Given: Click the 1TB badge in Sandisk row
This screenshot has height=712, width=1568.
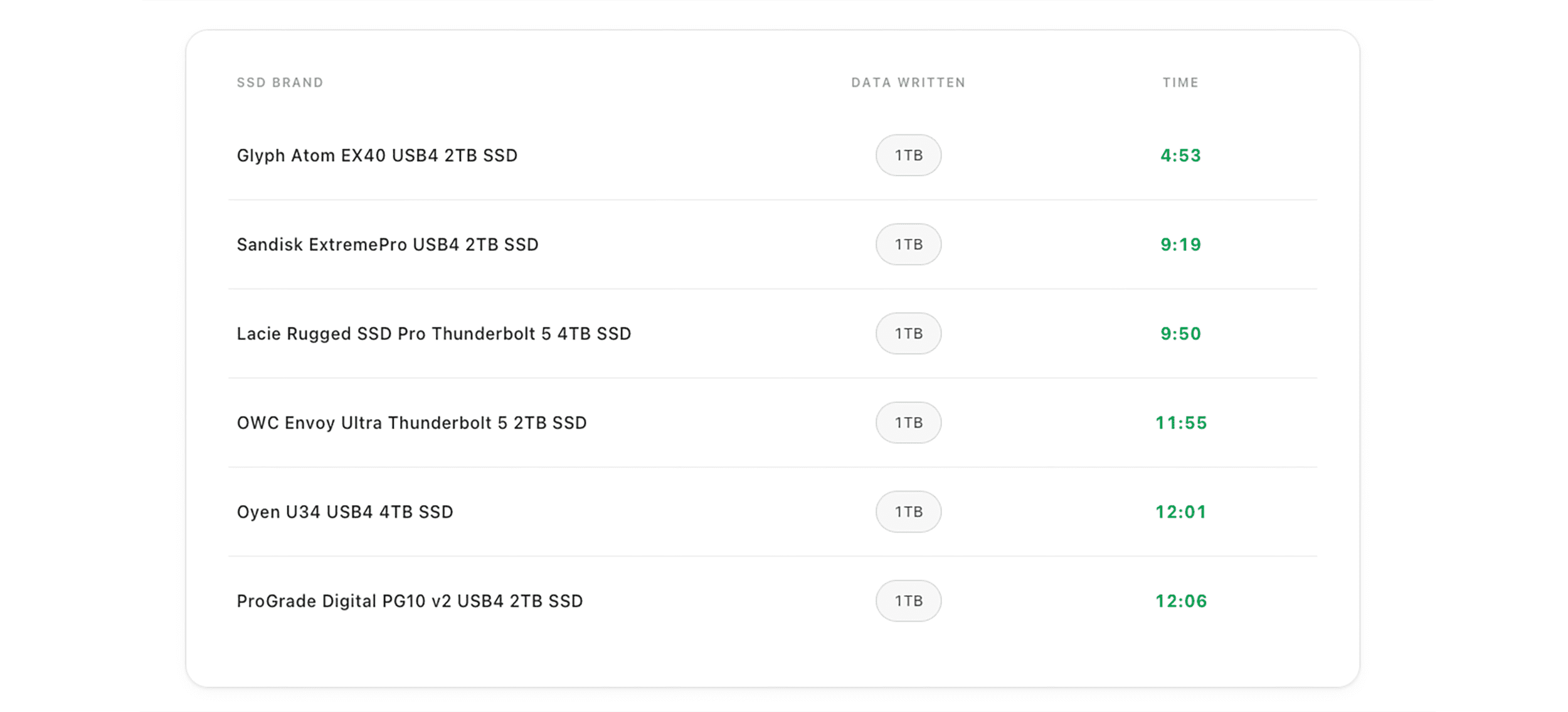Looking at the screenshot, I should pyautogui.click(x=908, y=245).
